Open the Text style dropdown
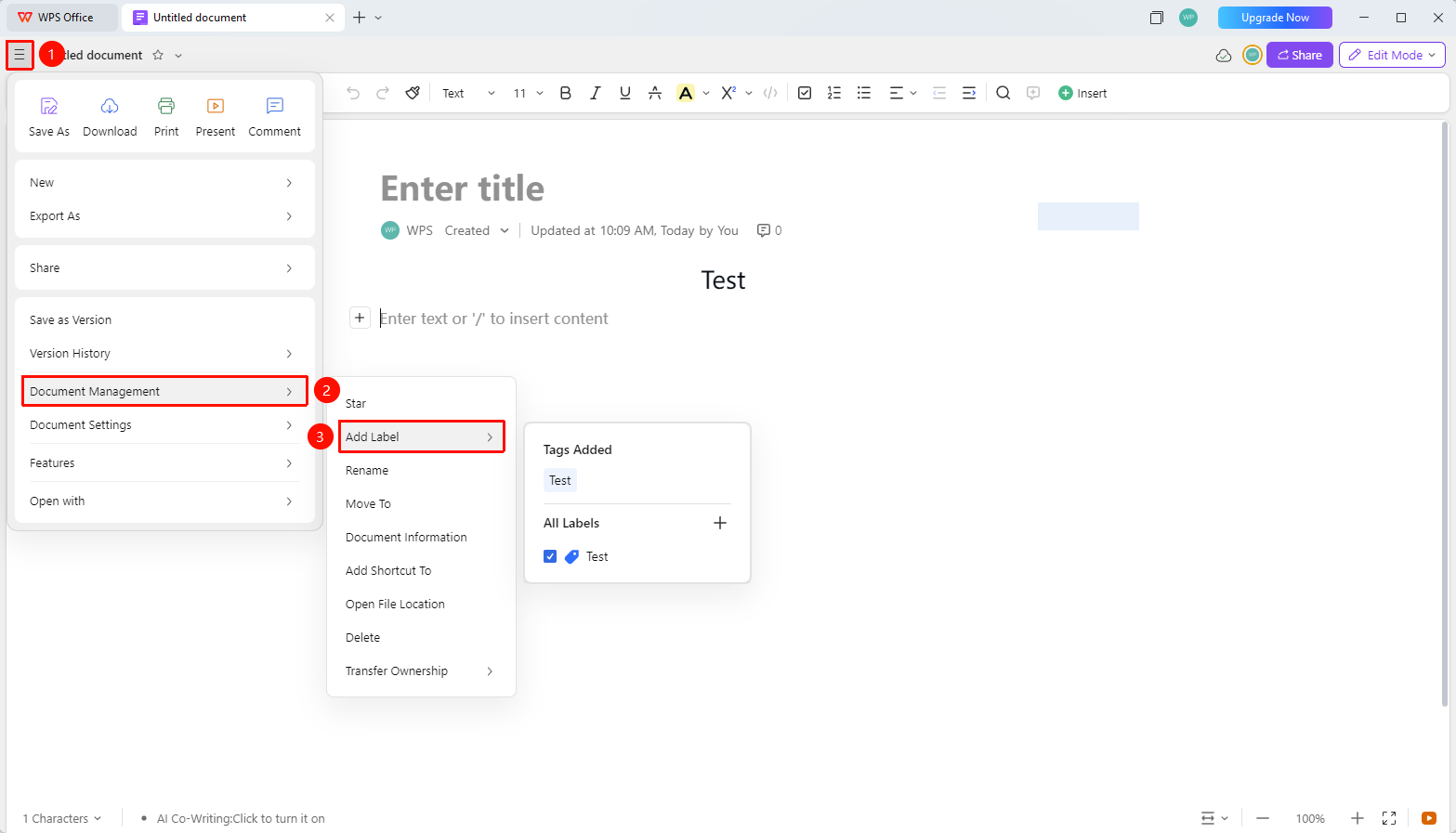Viewport: 1456px width, 833px height. tap(468, 93)
